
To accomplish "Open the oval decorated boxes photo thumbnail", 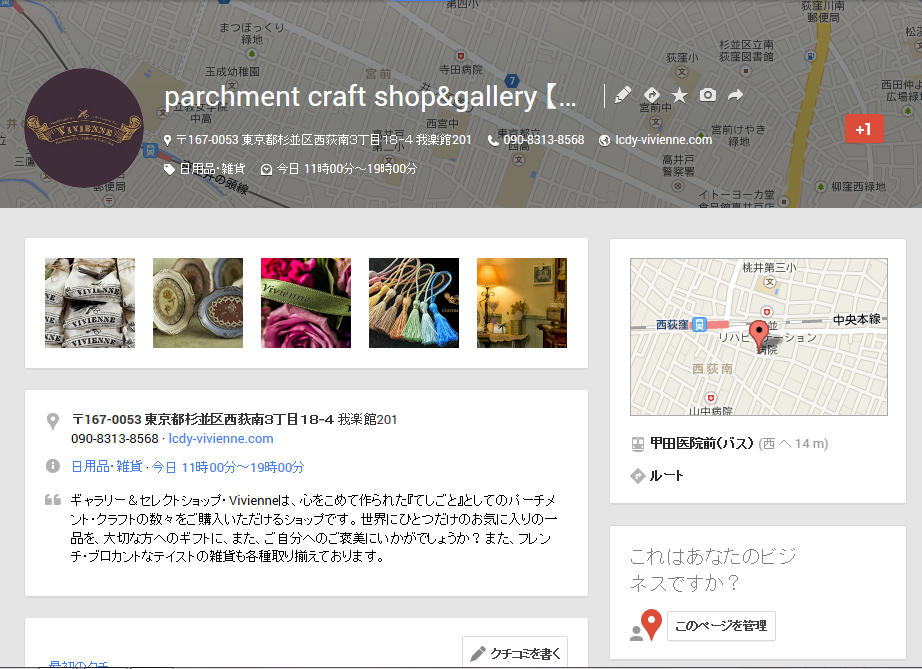I will [198, 303].
